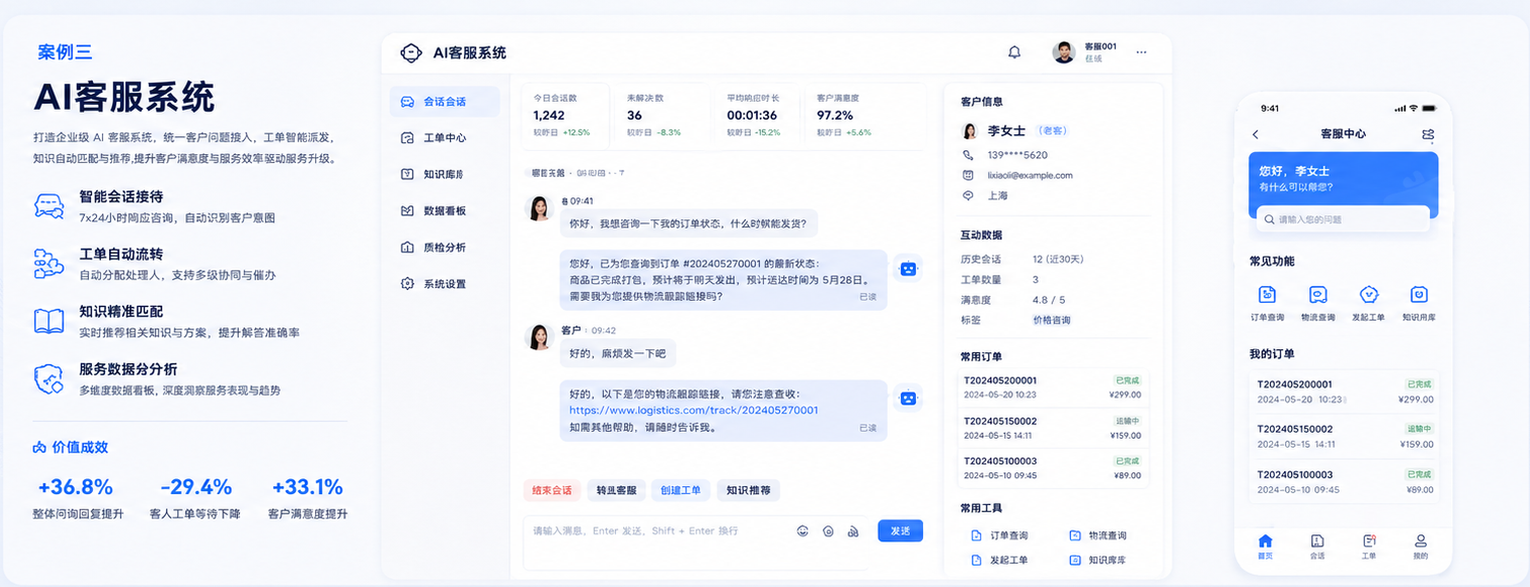Click the 今日会话数 1,242 stat card
This screenshot has width=1530, height=587.
click(564, 115)
